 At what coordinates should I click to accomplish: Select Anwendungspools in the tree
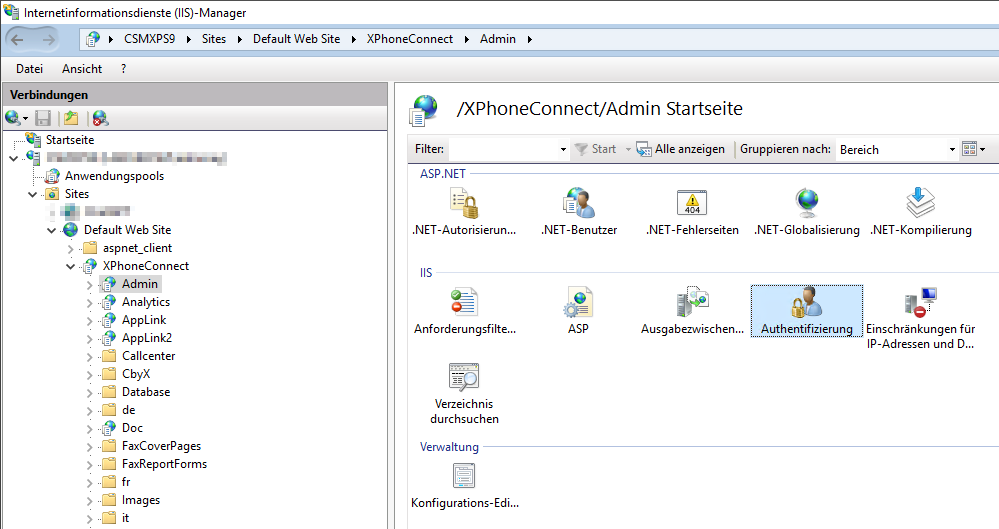click(x=115, y=176)
